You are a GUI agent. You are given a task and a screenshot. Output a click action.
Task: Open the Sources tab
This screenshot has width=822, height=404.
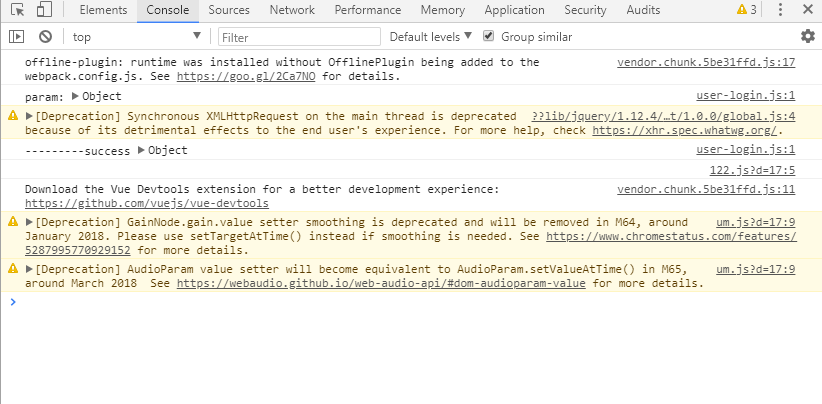point(229,10)
